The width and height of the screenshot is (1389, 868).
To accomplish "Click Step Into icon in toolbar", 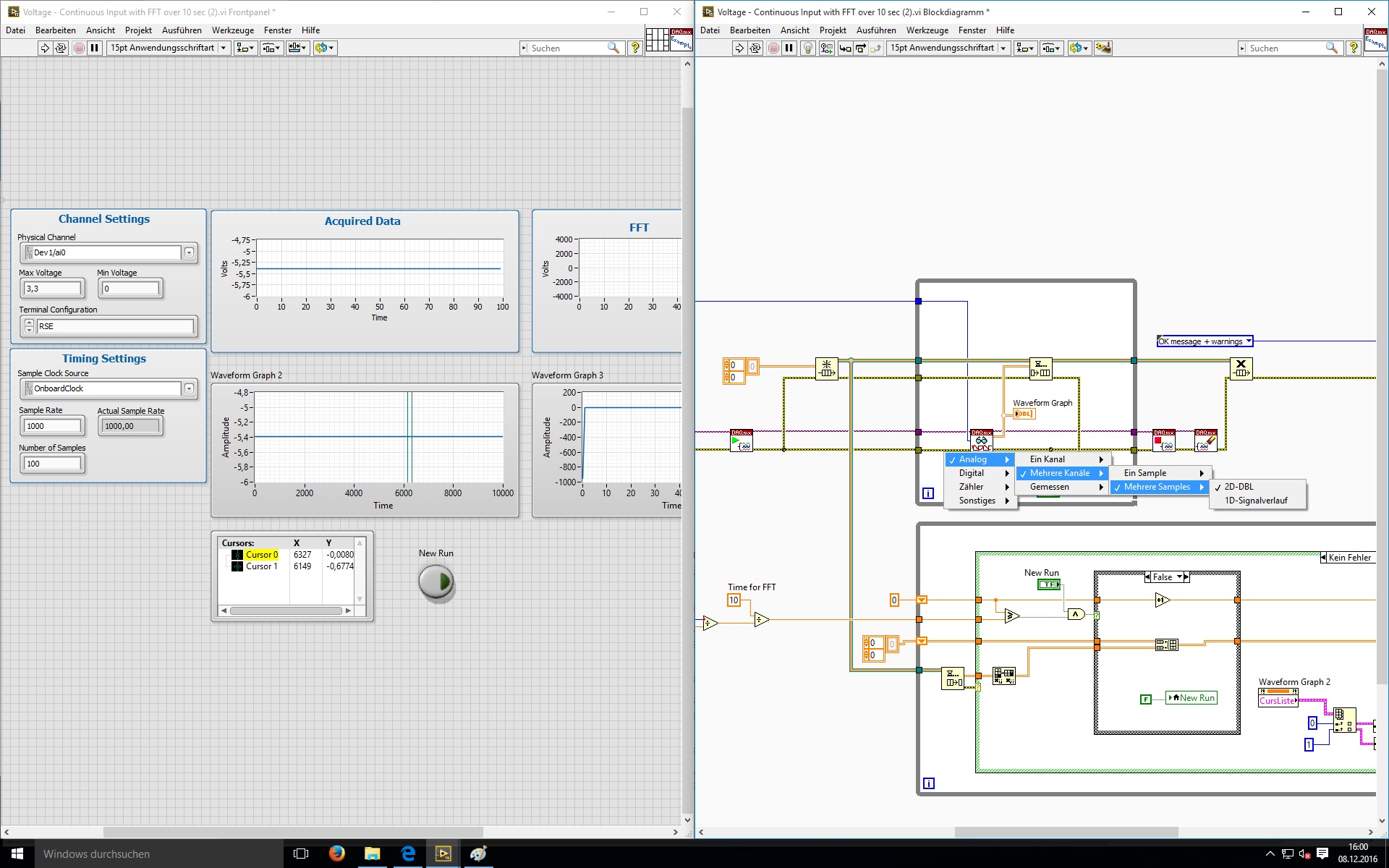I will pyautogui.click(x=845, y=48).
